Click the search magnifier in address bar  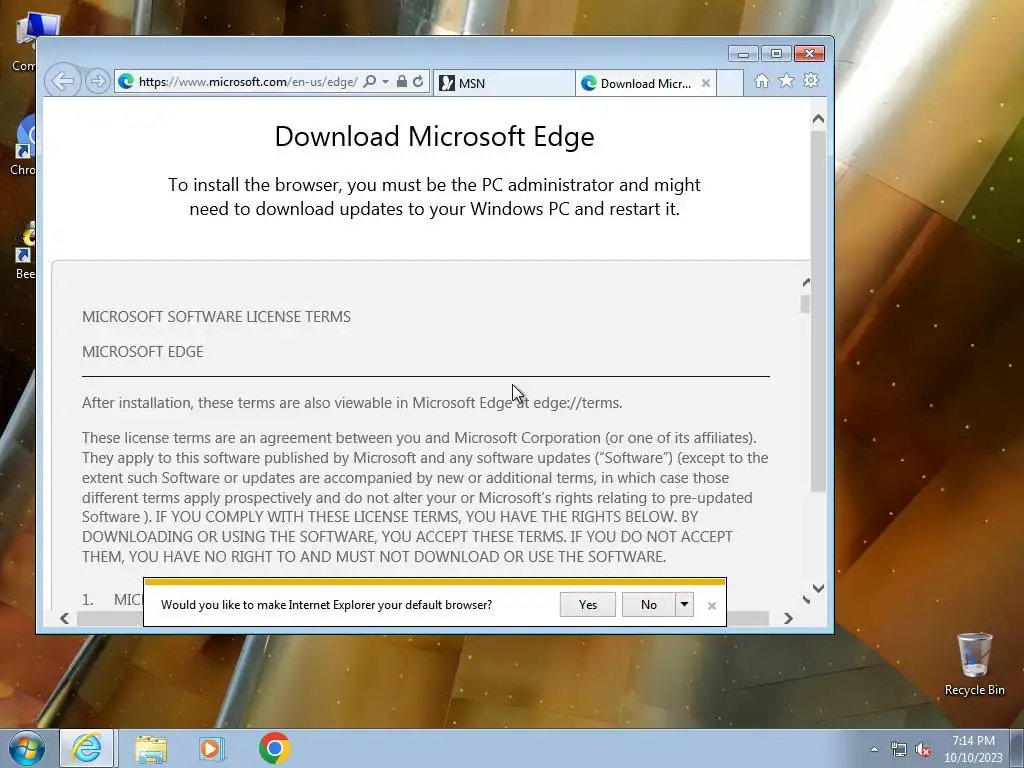point(370,82)
